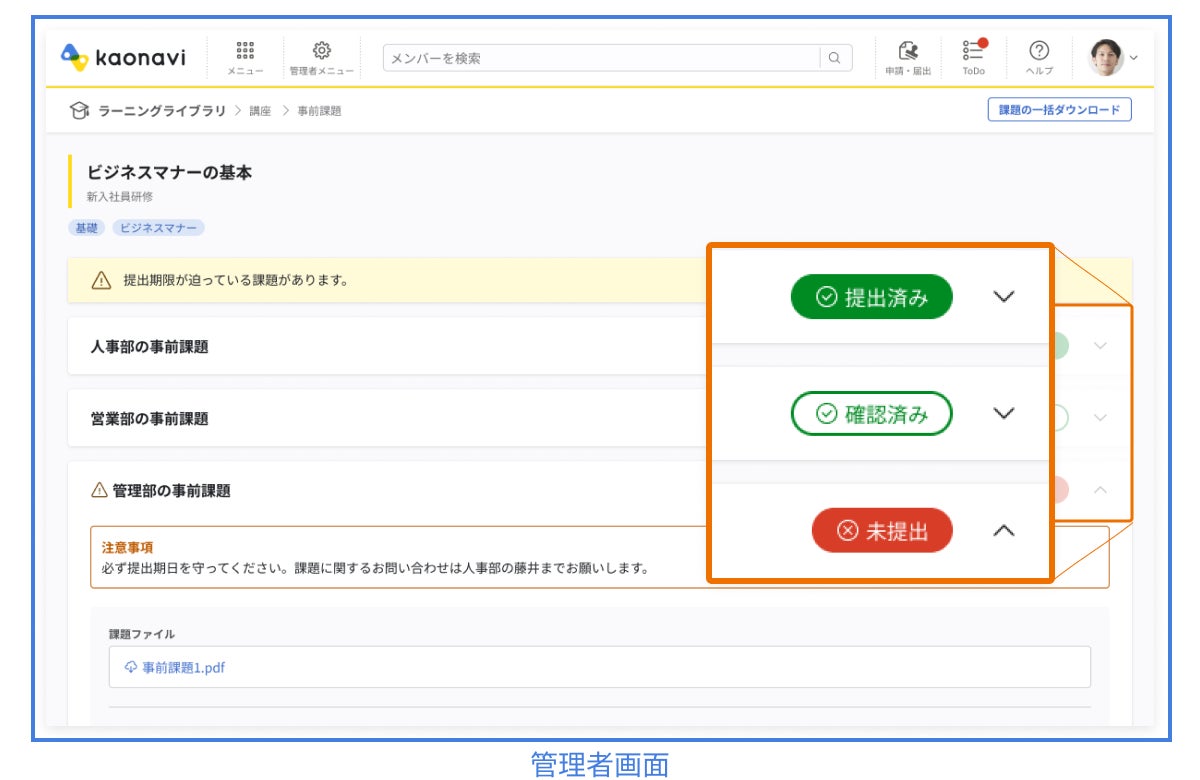
Task: Click the ラーニングライブラリ breadcrumb
Action: (162, 111)
